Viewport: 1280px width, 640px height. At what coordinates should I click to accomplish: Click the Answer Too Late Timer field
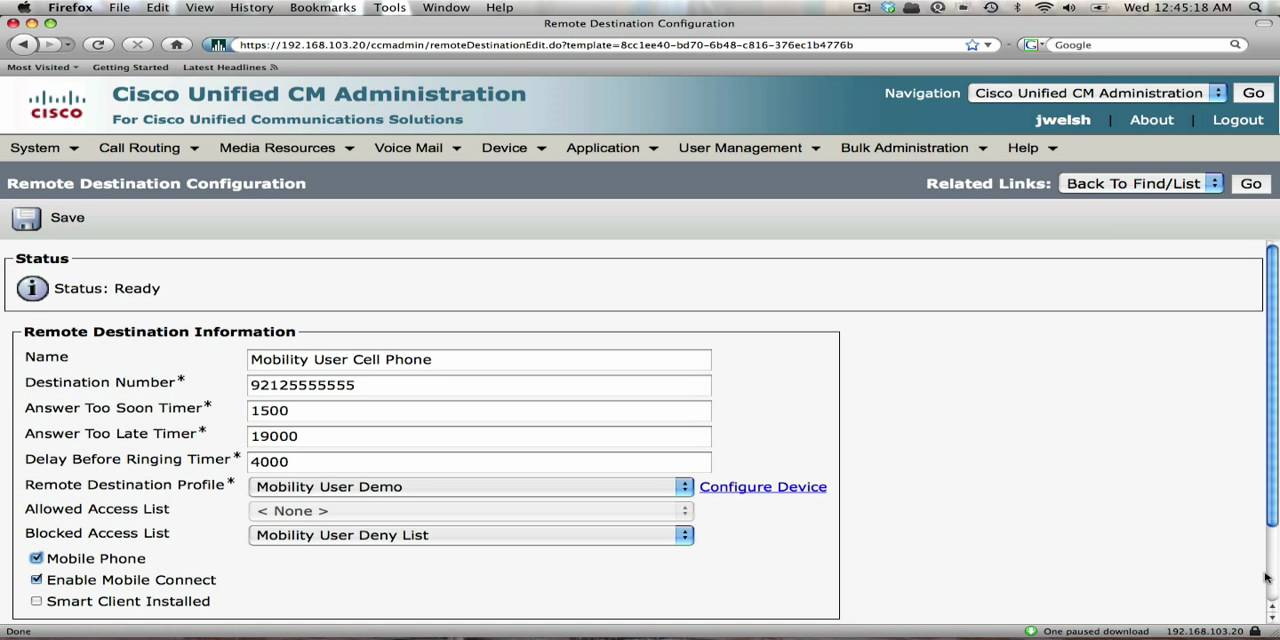point(479,436)
